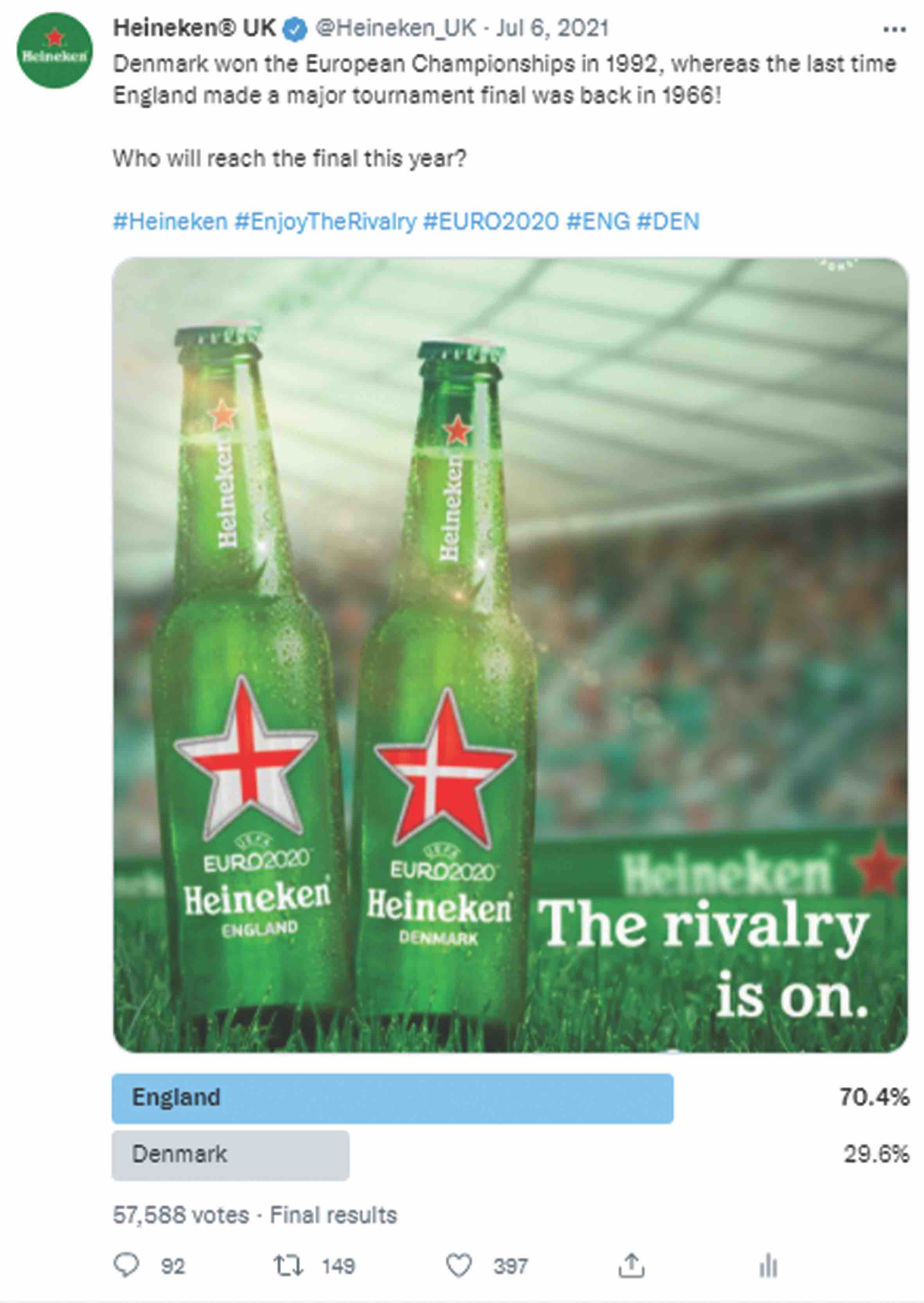This screenshot has height=1303, width=924.
Task: Open the #ENG hashtag
Action: coord(598,221)
